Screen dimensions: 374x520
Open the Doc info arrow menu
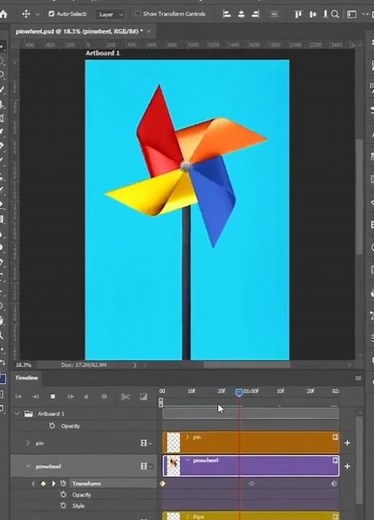(135, 365)
